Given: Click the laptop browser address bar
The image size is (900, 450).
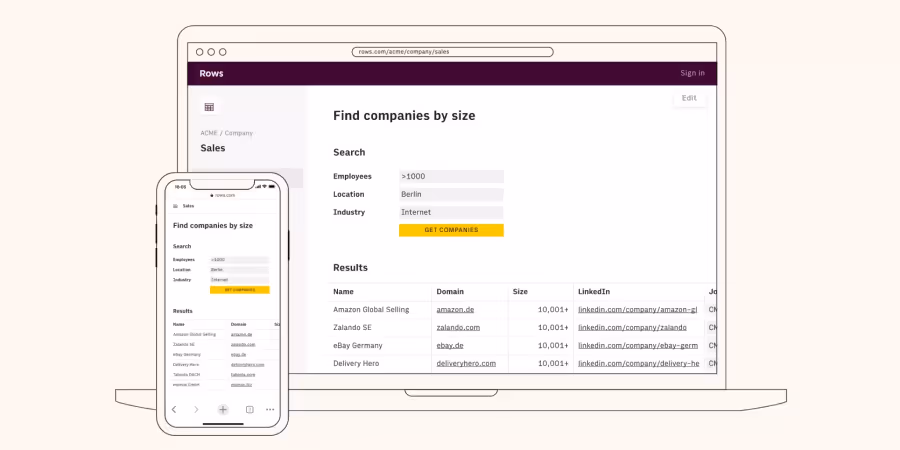Looking at the screenshot, I should click(452, 52).
